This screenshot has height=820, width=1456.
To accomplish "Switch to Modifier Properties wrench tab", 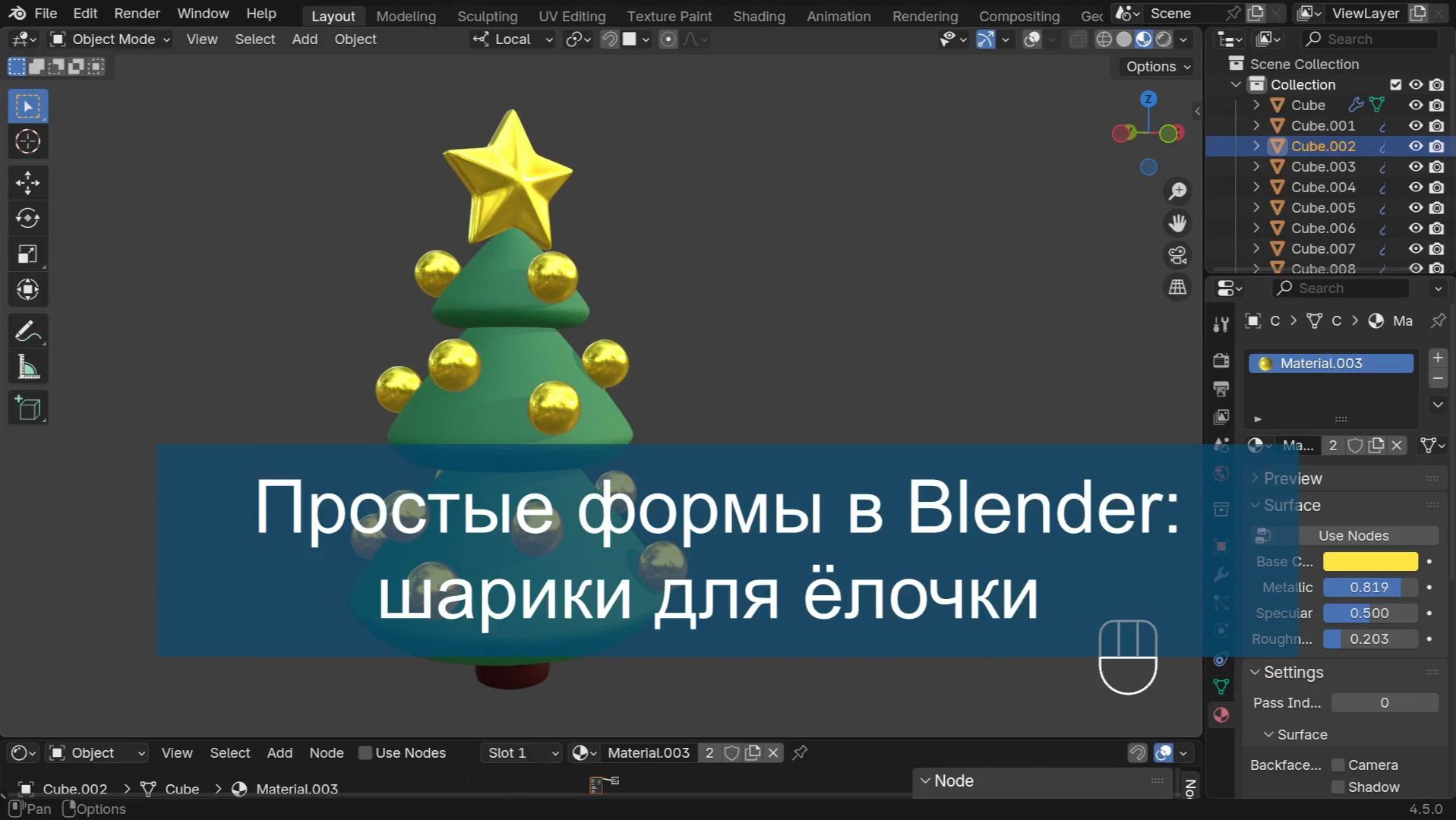I will pos(1221,575).
